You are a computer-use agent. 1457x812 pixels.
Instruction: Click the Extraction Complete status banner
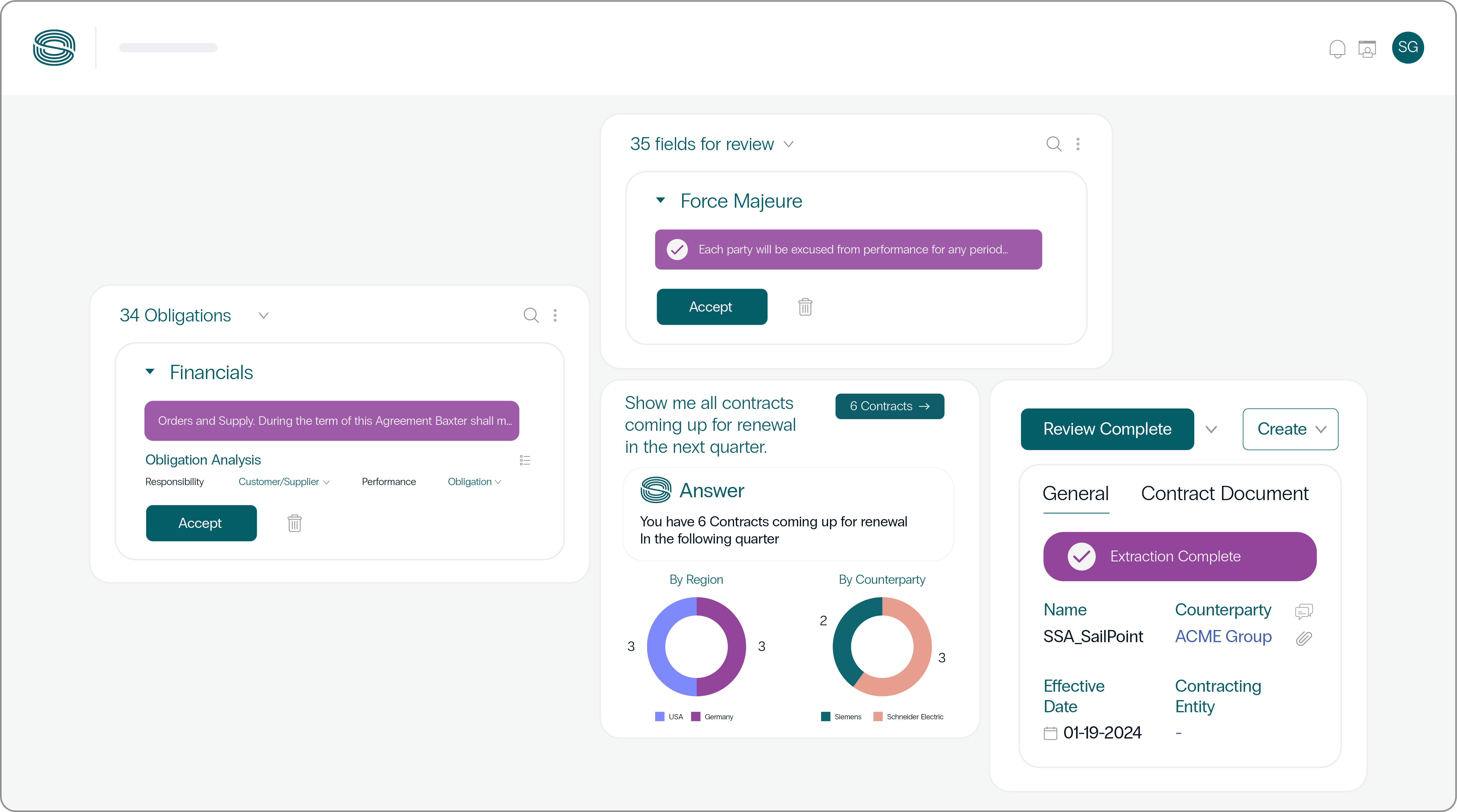pyautogui.click(x=1180, y=556)
